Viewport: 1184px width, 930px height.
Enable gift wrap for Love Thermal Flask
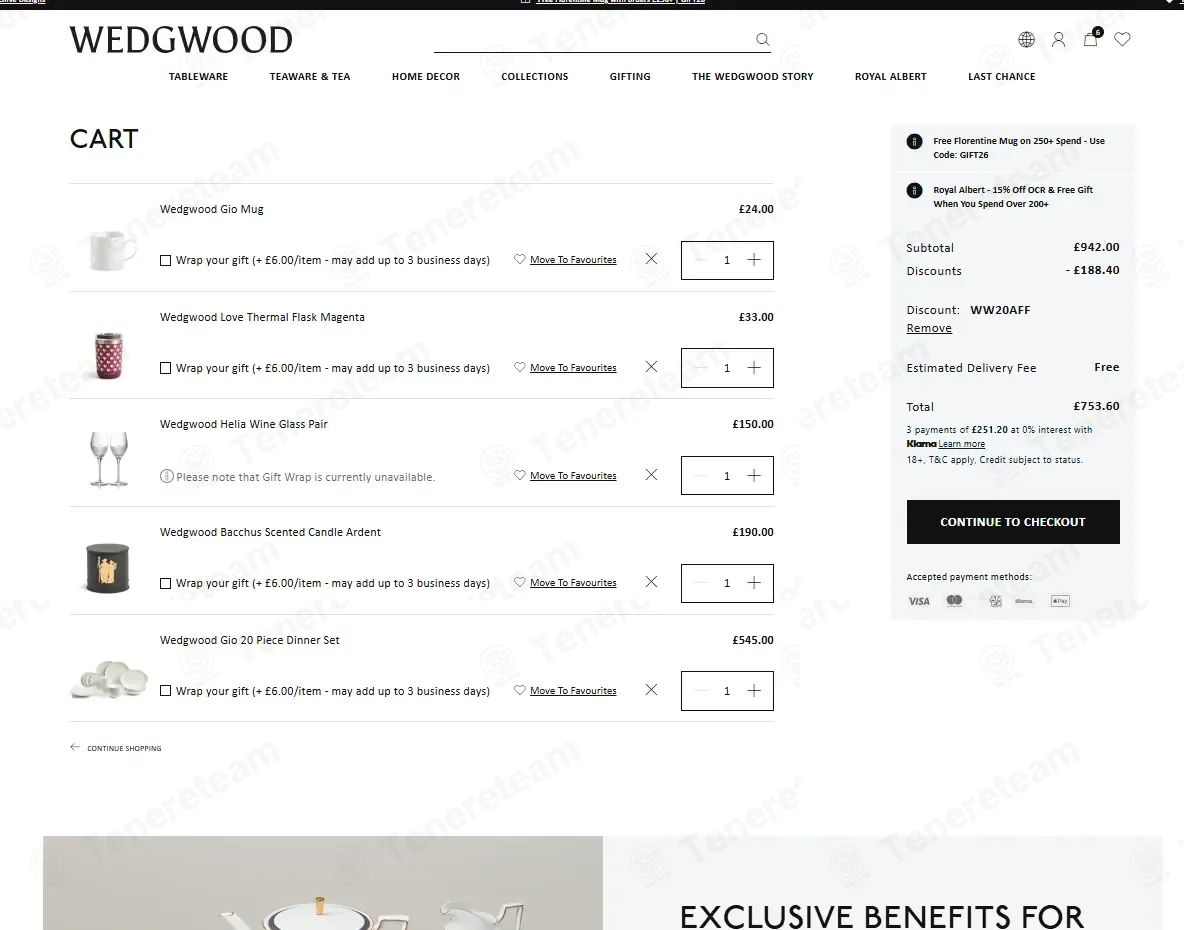click(x=165, y=368)
